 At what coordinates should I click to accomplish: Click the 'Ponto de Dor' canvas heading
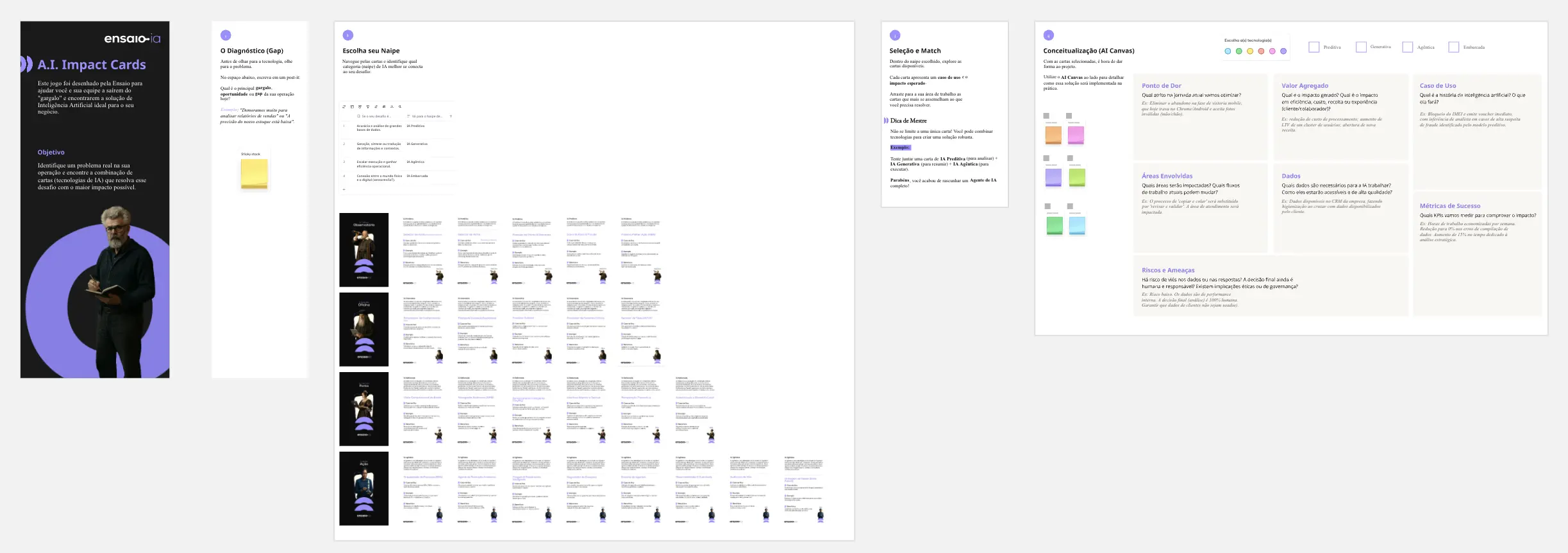pyautogui.click(x=1161, y=85)
